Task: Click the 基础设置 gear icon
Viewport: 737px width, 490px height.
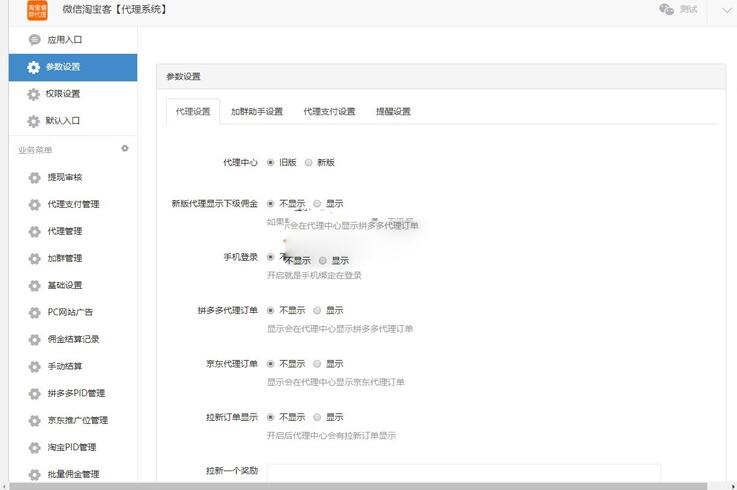Action: (34, 285)
